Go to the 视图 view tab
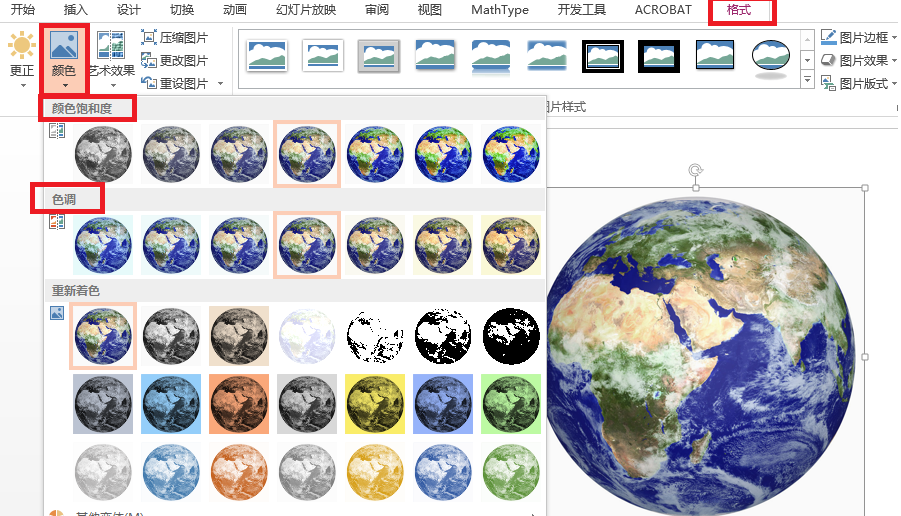Viewport: 901px width, 516px height. (x=430, y=10)
